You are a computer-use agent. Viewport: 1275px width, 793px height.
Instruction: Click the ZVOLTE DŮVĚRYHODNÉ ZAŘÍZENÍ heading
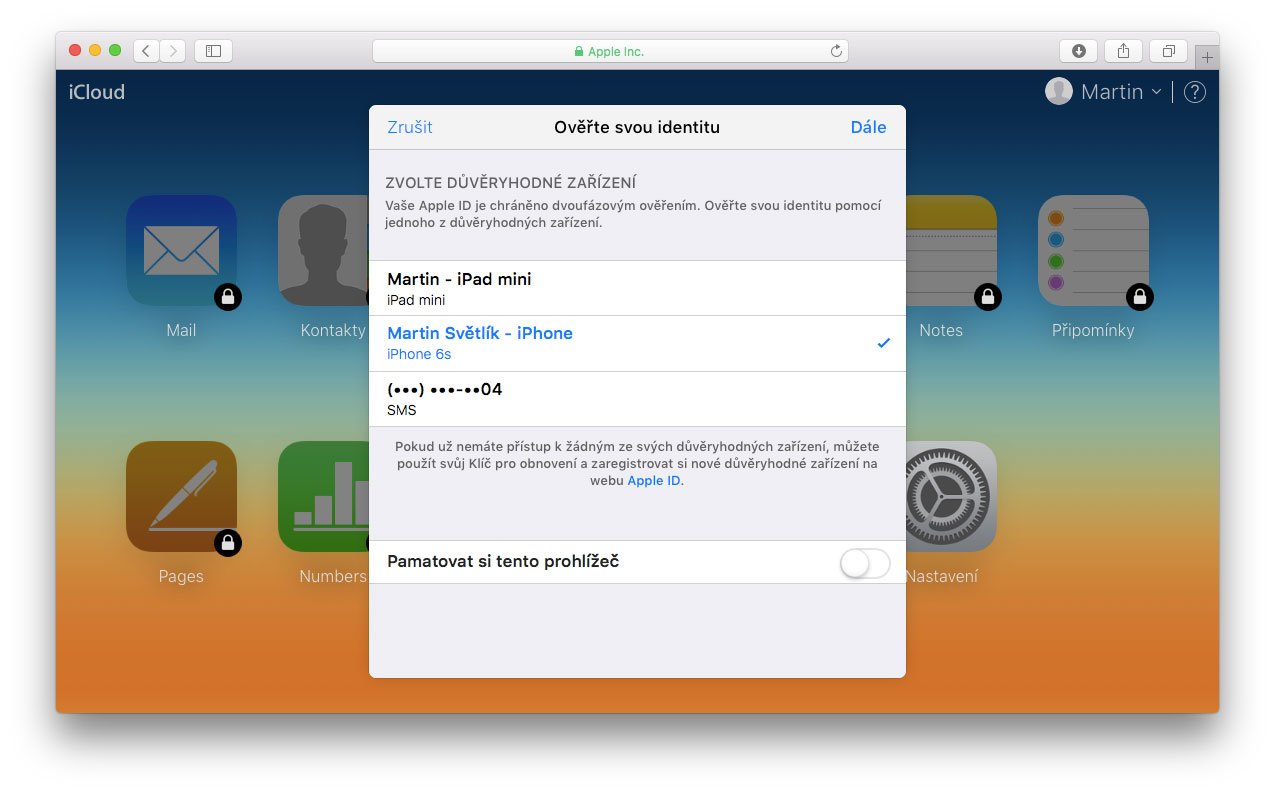point(511,183)
